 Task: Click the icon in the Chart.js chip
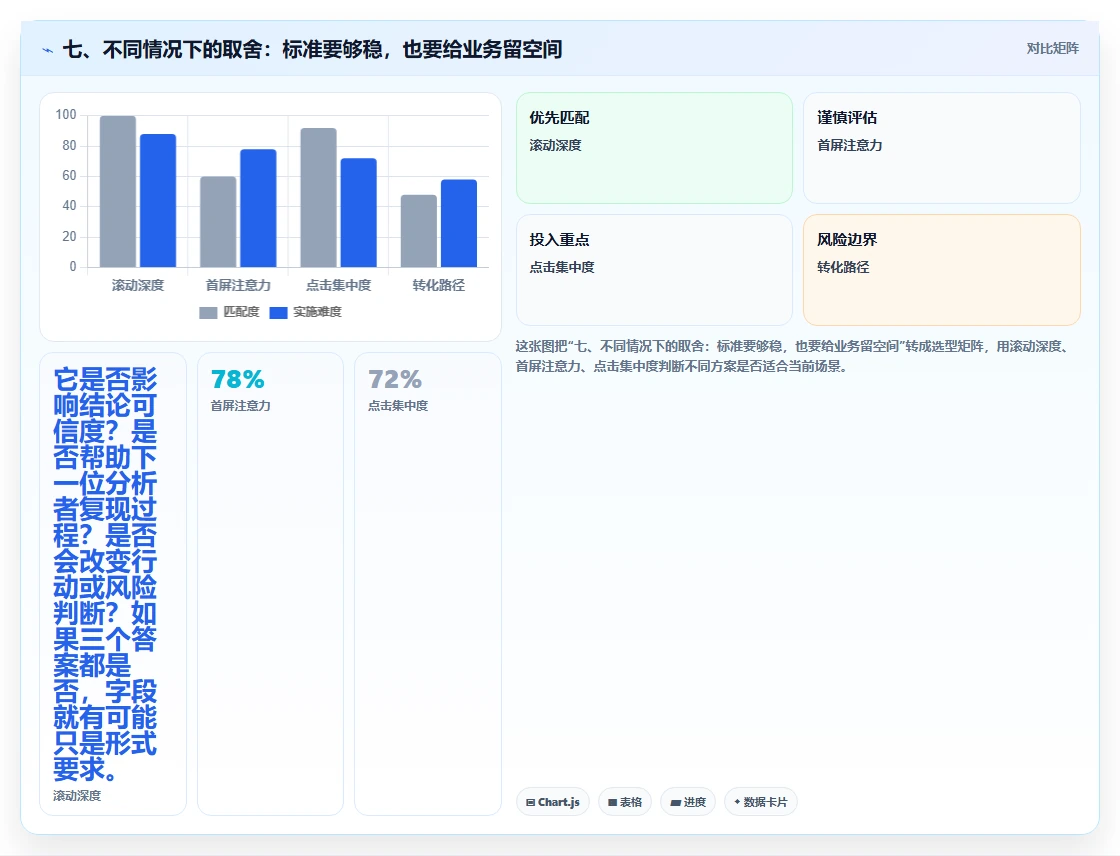click(x=531, y=802)
